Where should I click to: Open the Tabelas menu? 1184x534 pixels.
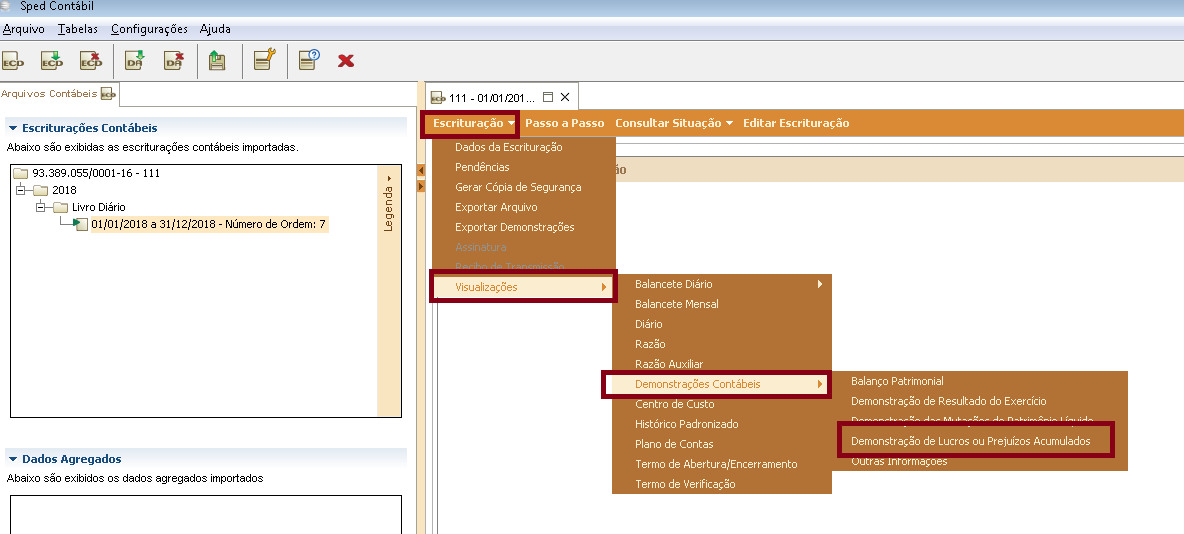tap(78, 29)
